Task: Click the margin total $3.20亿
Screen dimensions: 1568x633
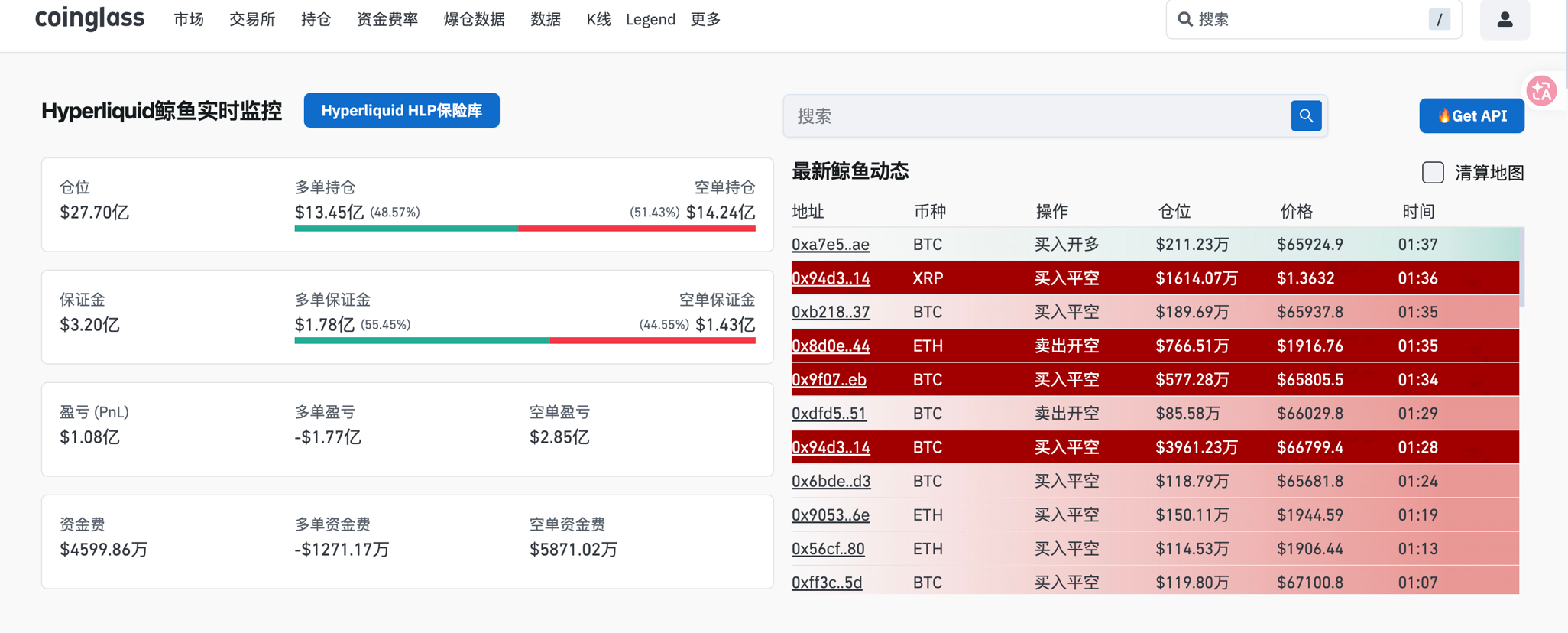Action: tap(89, 325)
